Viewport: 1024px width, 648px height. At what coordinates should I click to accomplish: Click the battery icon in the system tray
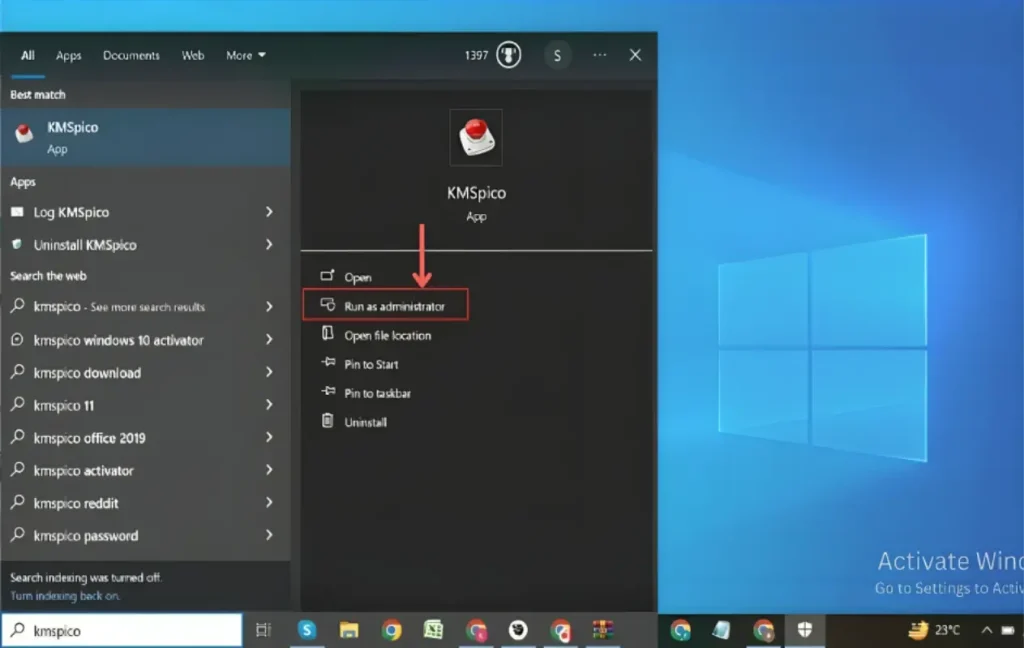pyautogui.click(x=1007, y=631)
